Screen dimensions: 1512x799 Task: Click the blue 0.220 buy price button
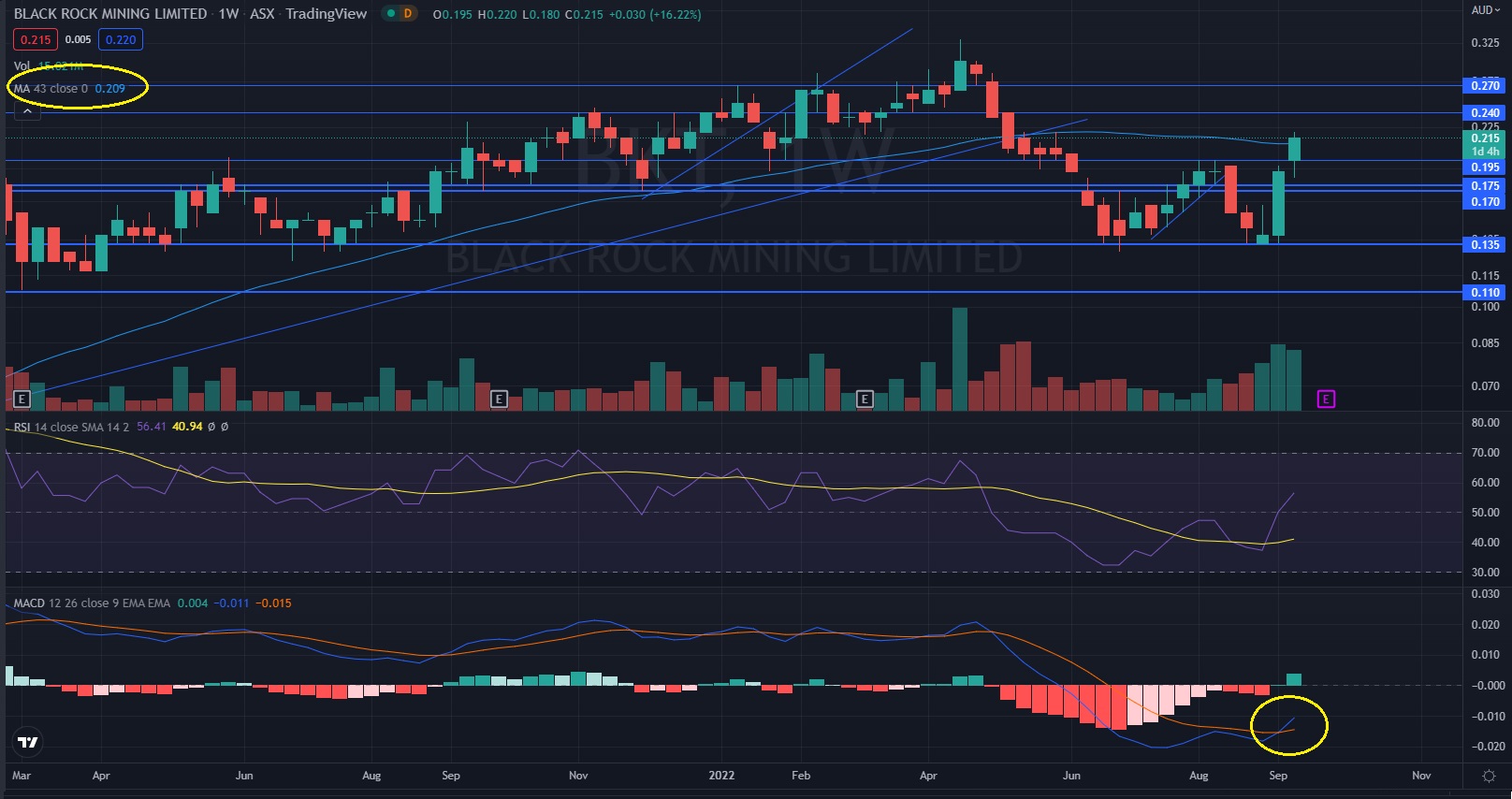coord(121,39)
